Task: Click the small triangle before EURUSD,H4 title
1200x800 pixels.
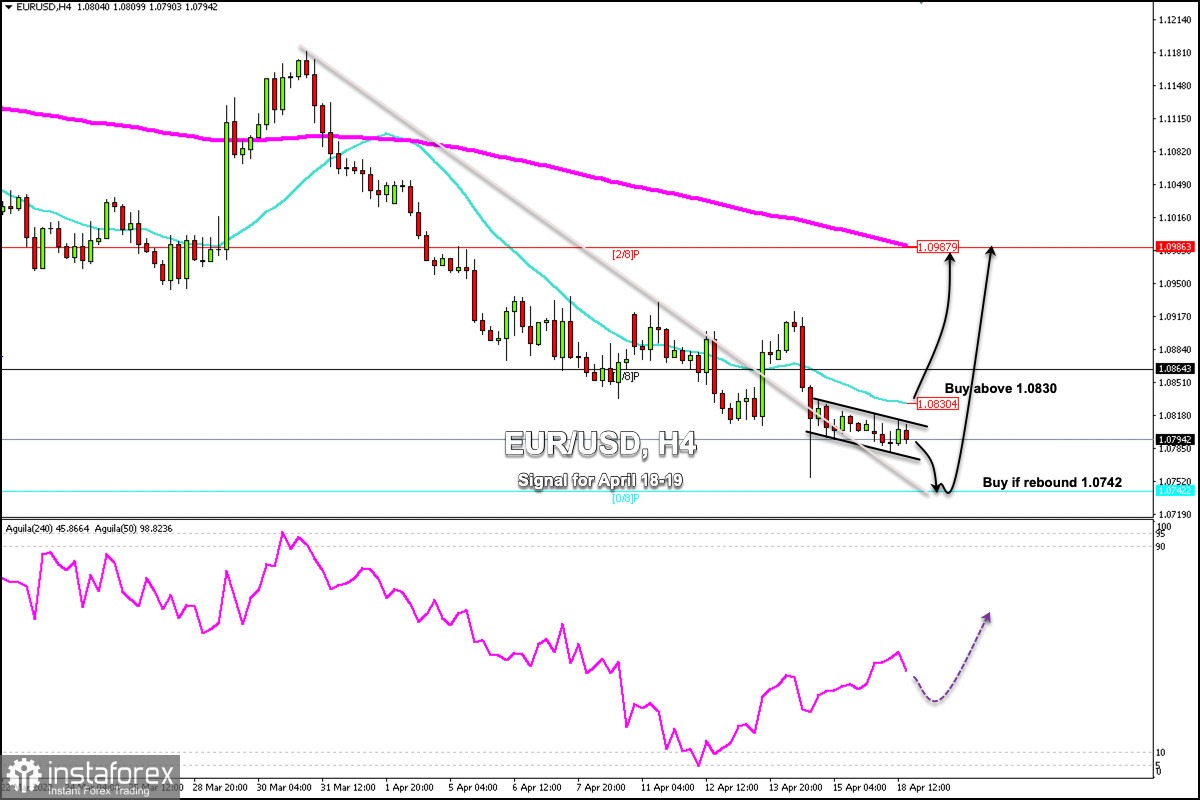Action: tap(5, 7)
